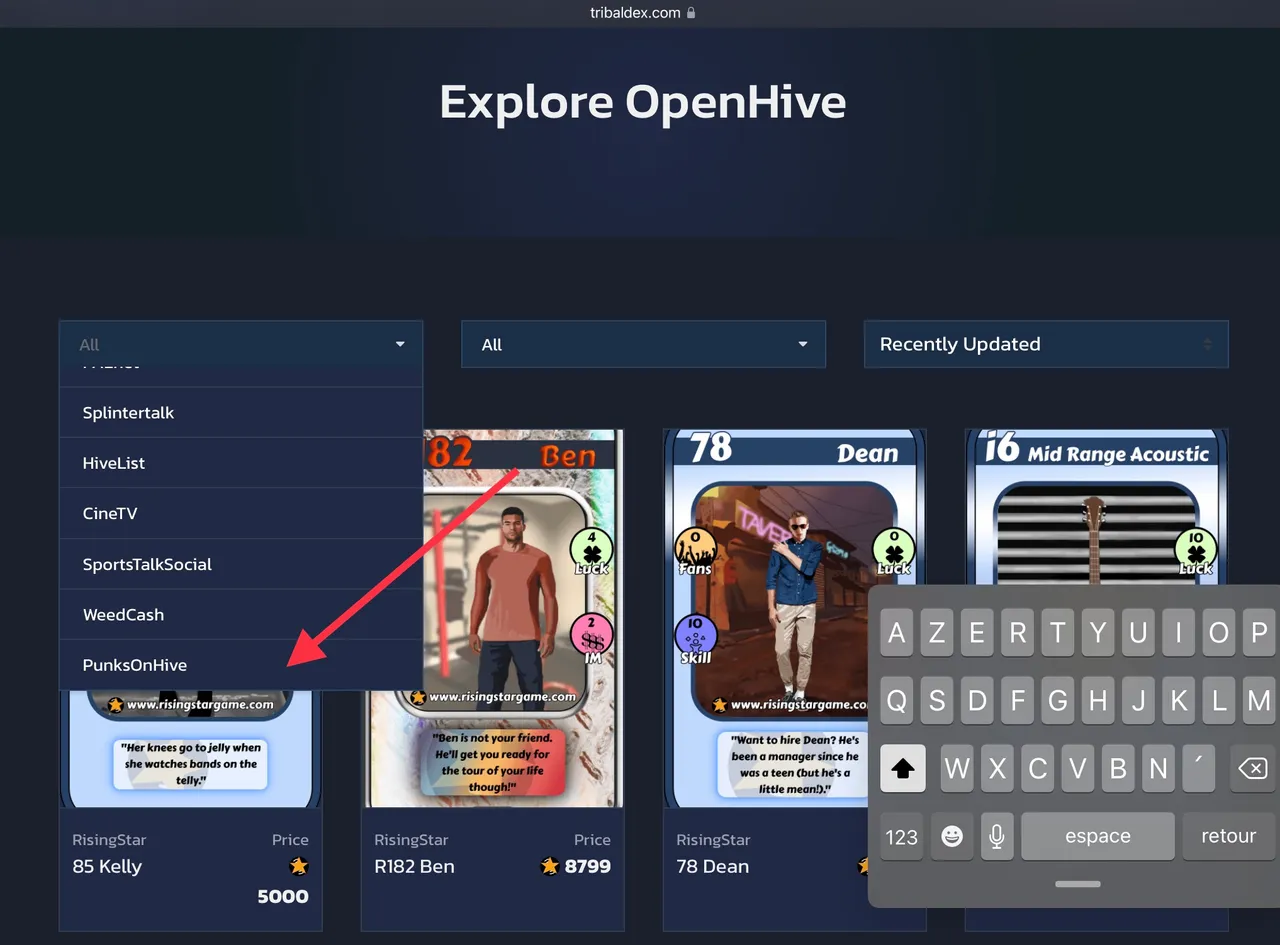The image size is (1280, 945).
Task: Open the middle All filter dropdown
Action: click(x=643, y=344)
